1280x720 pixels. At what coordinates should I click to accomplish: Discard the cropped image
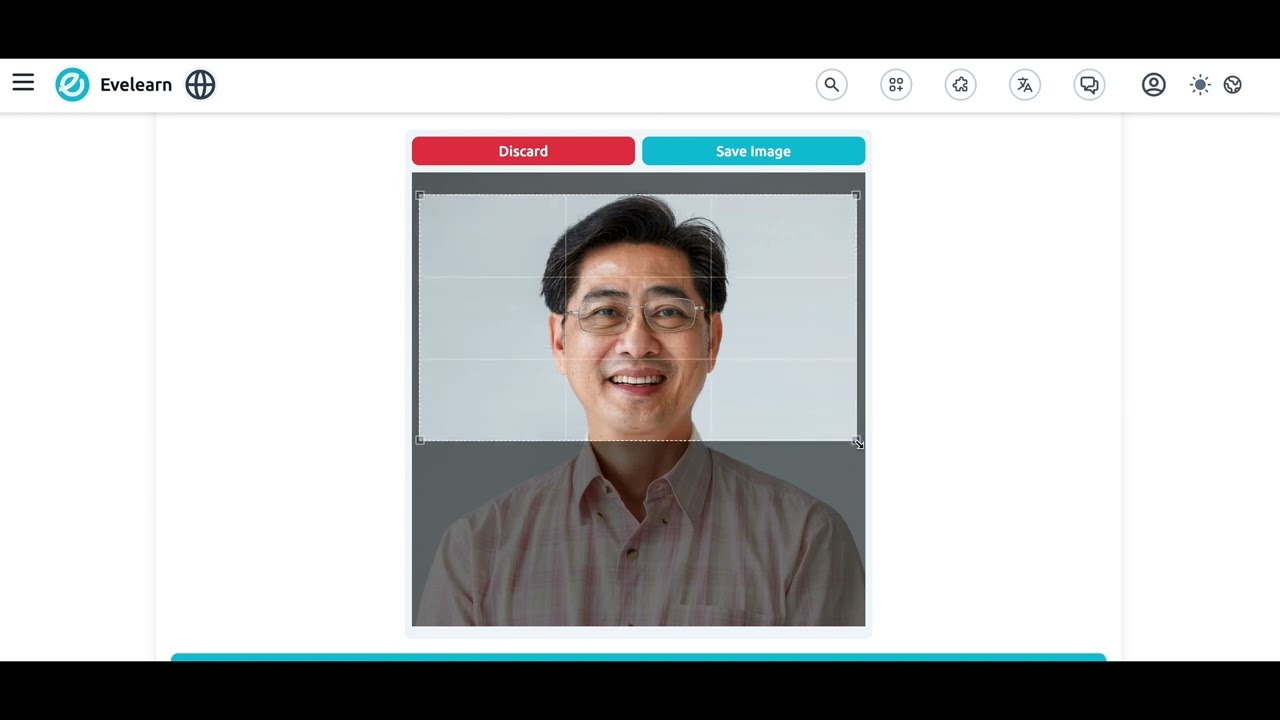(523, 151)
